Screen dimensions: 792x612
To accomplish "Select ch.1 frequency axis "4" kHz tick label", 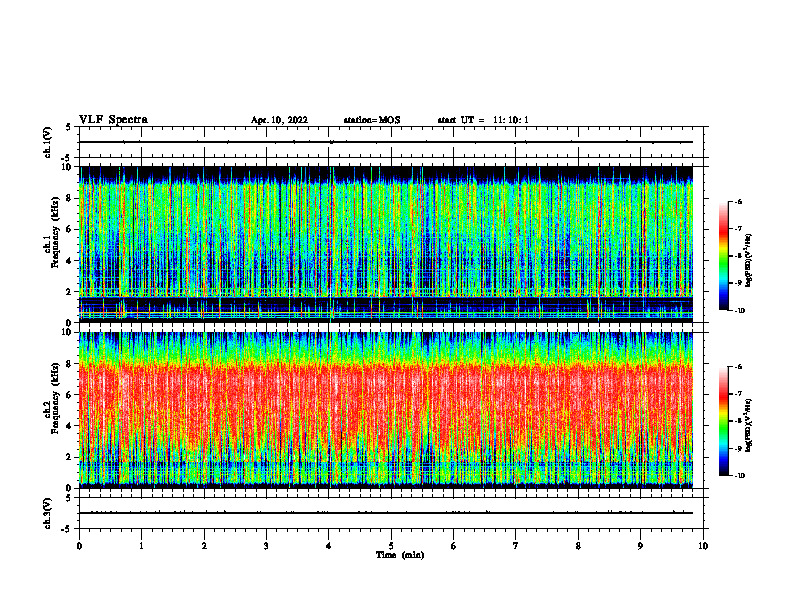I will (69, 261).
